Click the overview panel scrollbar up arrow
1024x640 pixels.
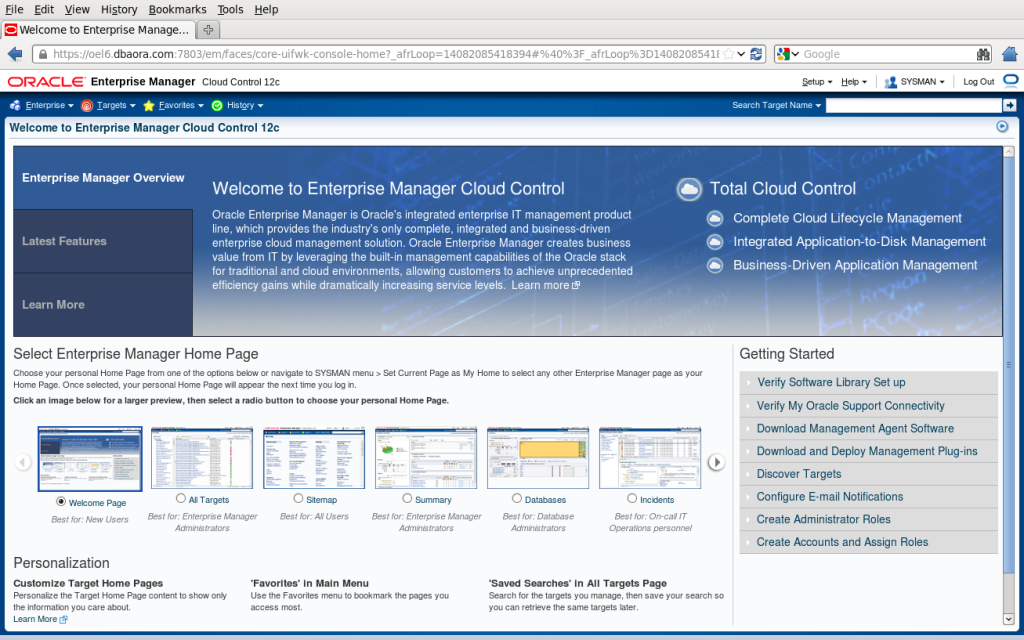(1009, 152)
